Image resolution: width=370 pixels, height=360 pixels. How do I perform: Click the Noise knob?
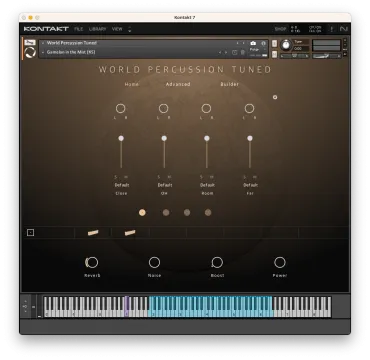(154, 263)
